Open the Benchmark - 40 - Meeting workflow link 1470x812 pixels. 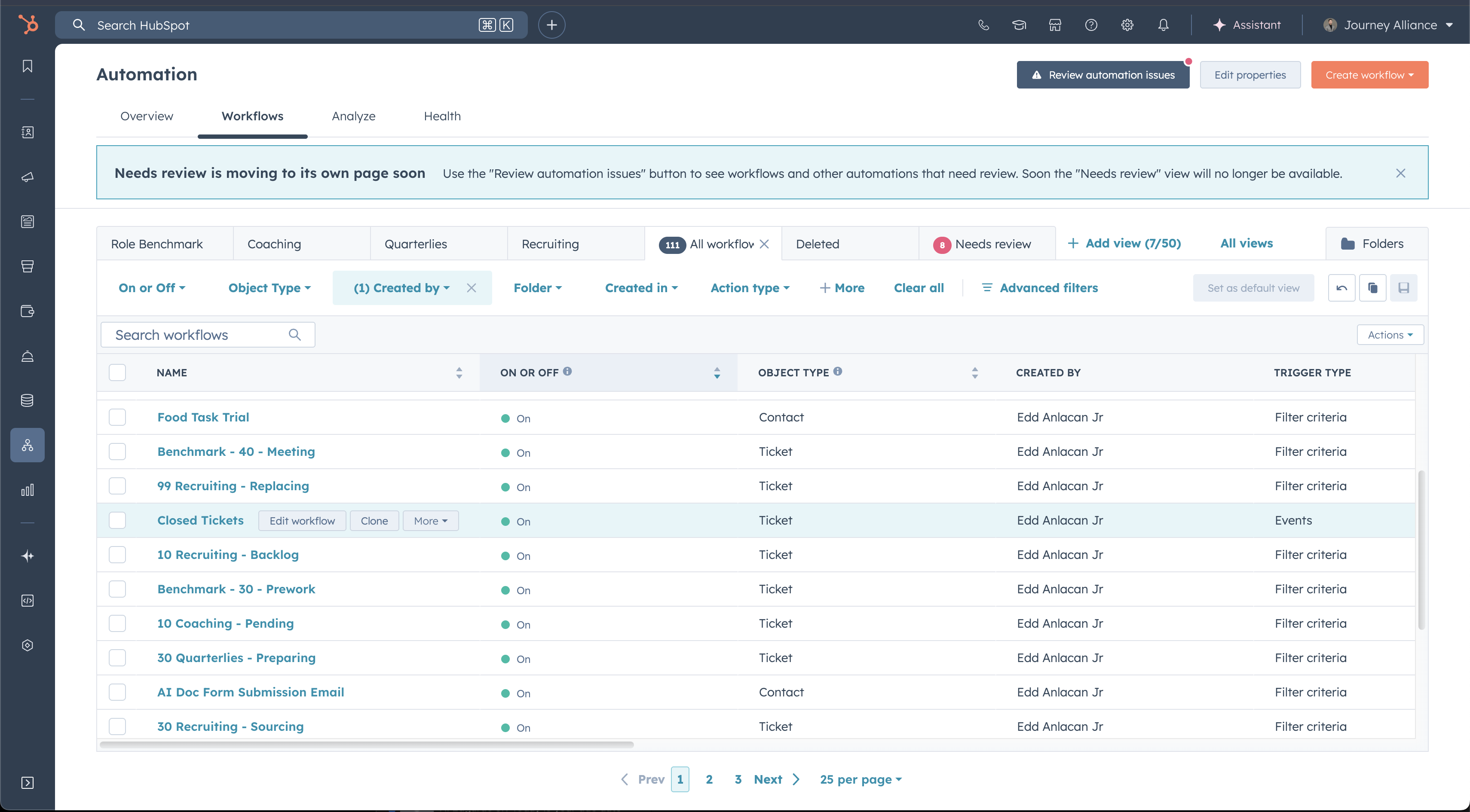coord(236,452)
